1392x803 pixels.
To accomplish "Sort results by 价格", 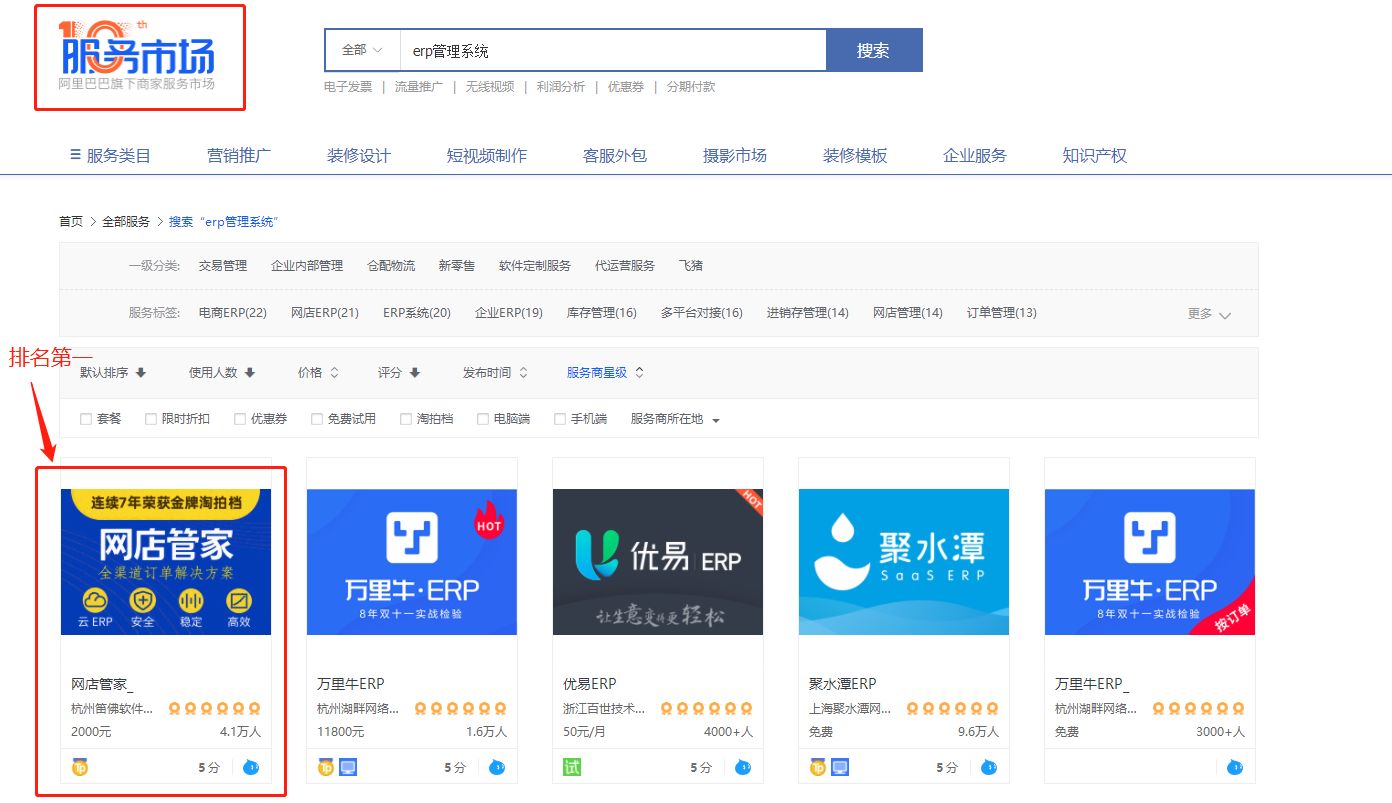I will (x=318, y=372).
